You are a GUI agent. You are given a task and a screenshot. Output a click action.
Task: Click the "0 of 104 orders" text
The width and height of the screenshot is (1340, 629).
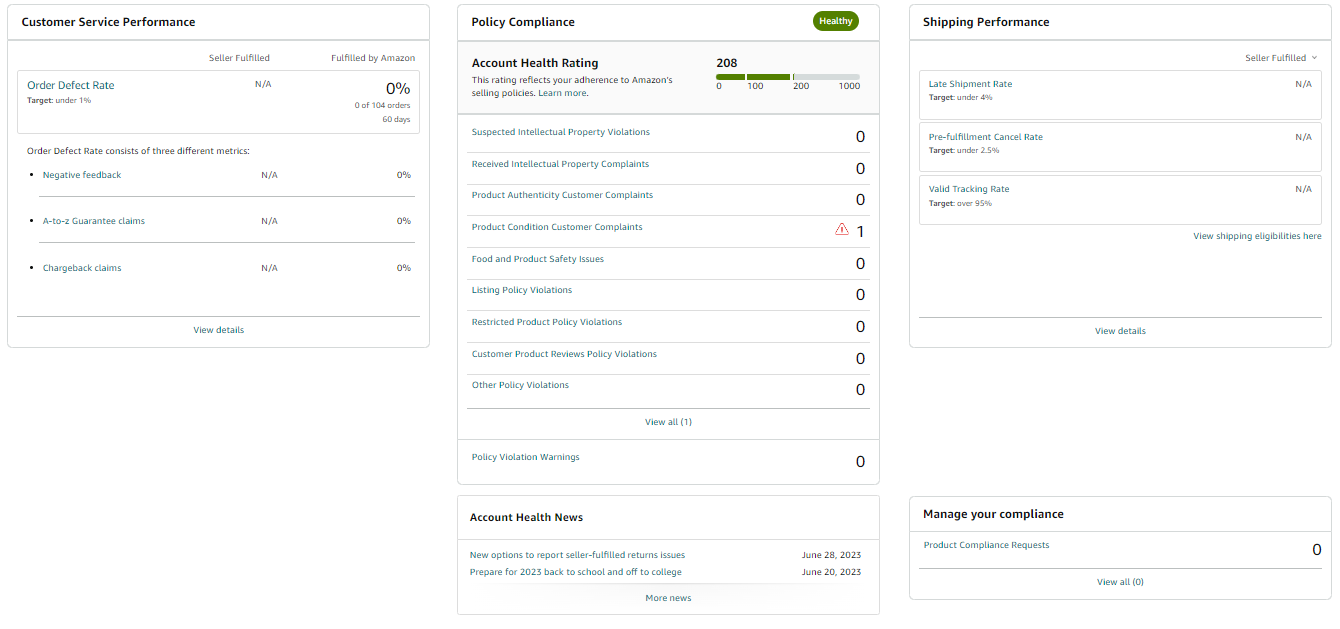(382, 105)
